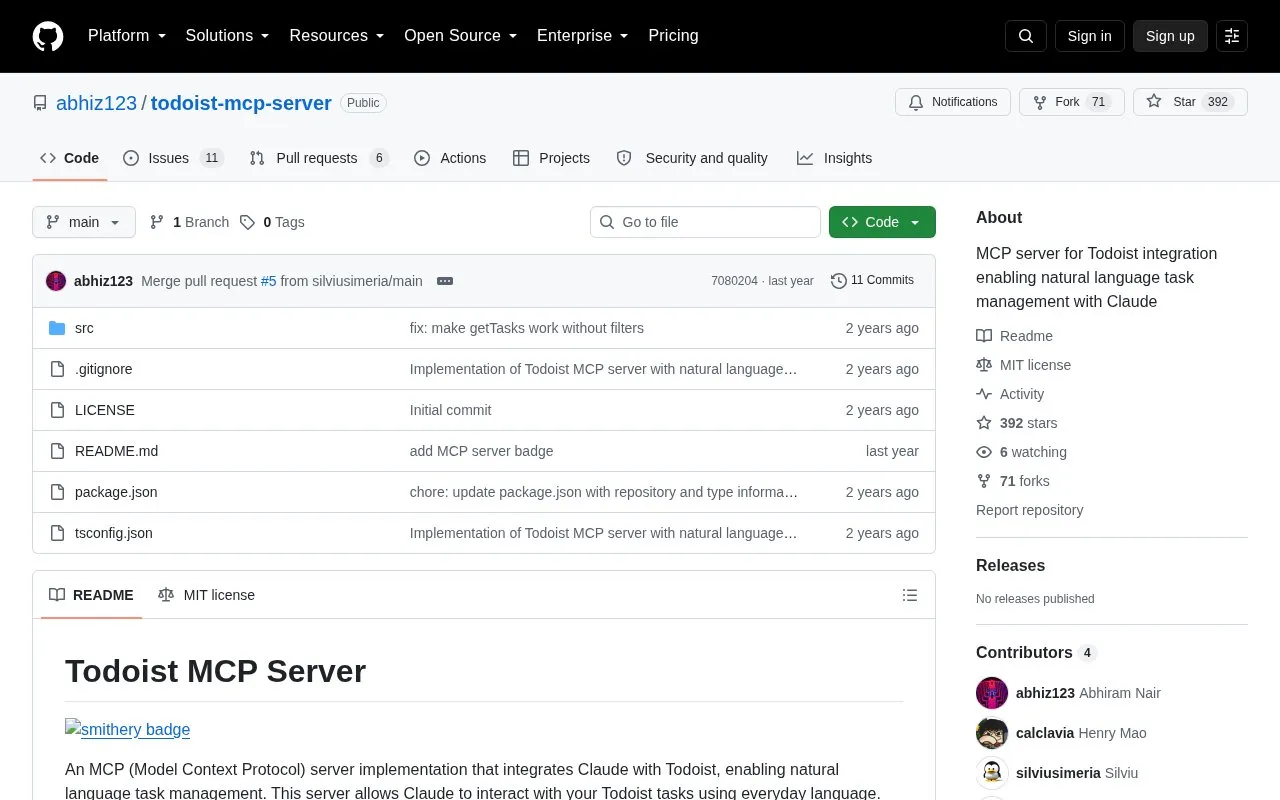1280x800 pixels.
Task: Open the Notifications bell button
Action: (x=953, y=102)
